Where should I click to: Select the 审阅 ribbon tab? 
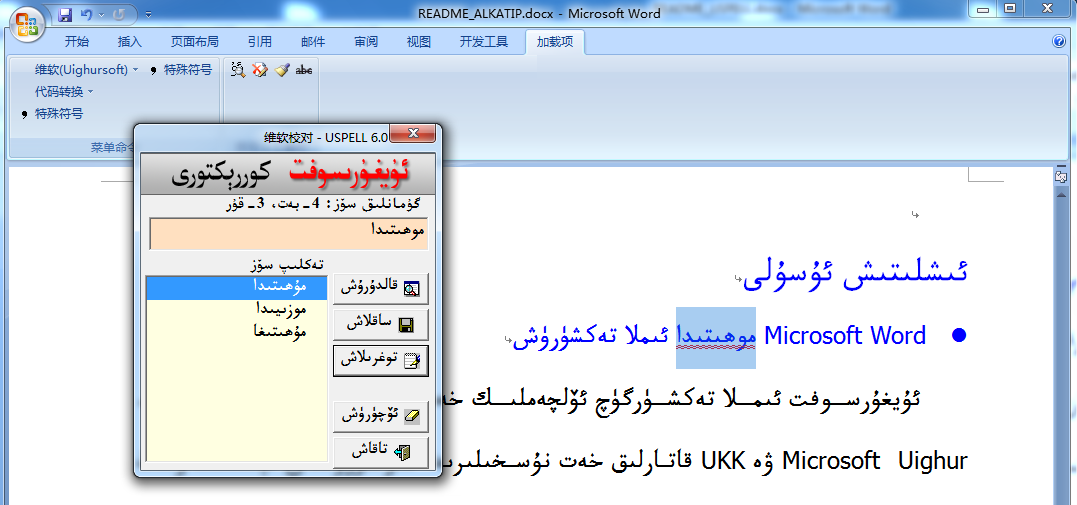(366, 42)
